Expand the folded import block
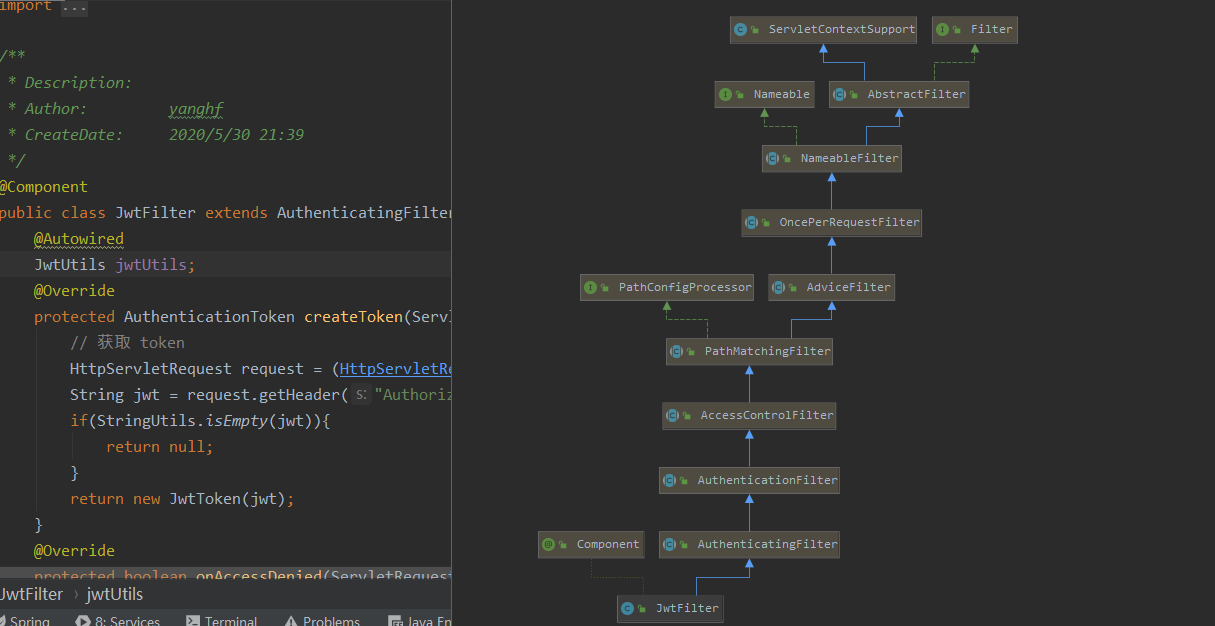 pos(74,7)
